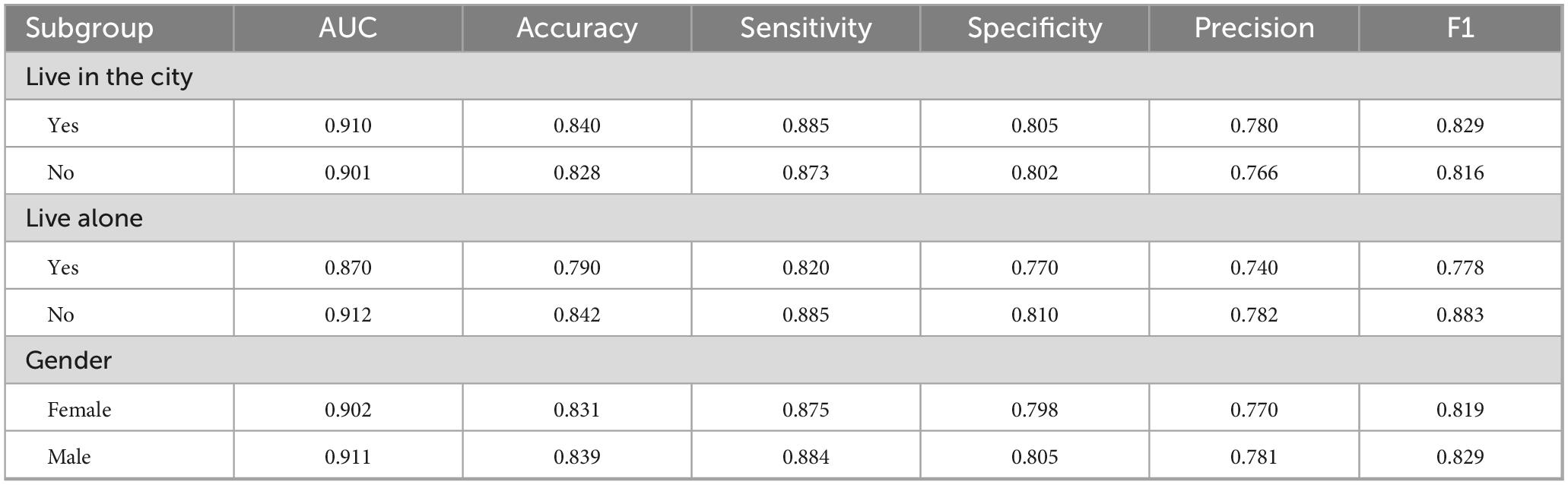This screenshot has width=1568, height=485.
Task: Click the "Live alone" section row
Action: tap(84, 219)
